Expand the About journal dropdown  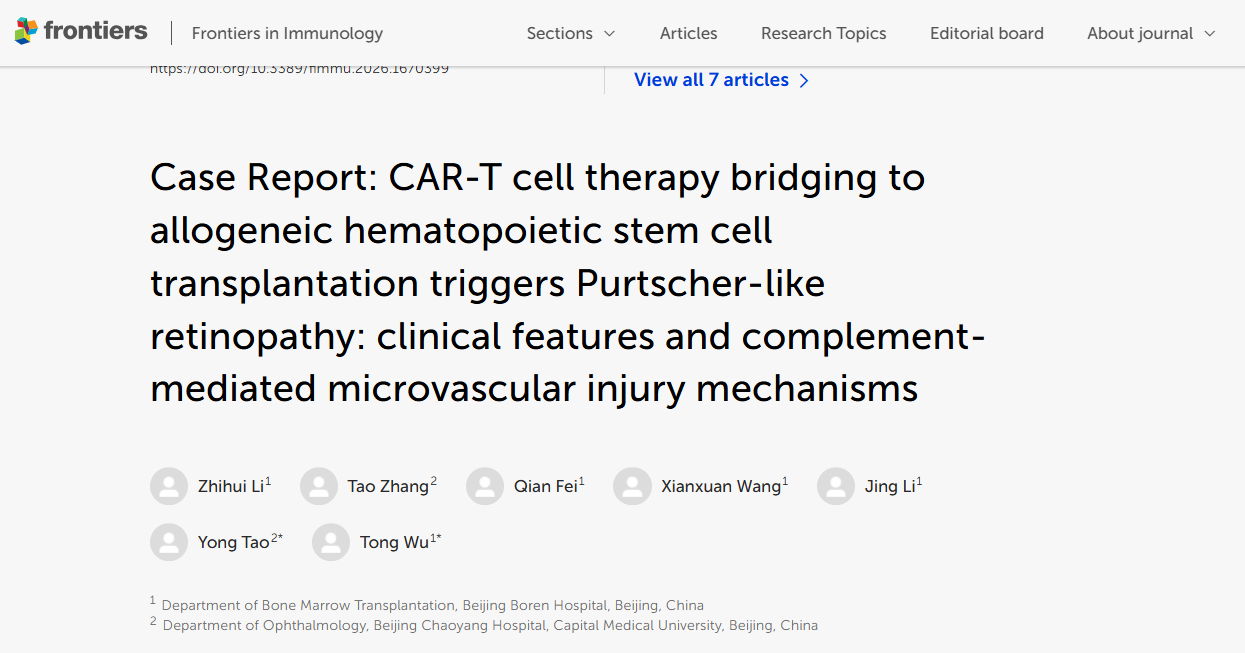[1151, 33]
